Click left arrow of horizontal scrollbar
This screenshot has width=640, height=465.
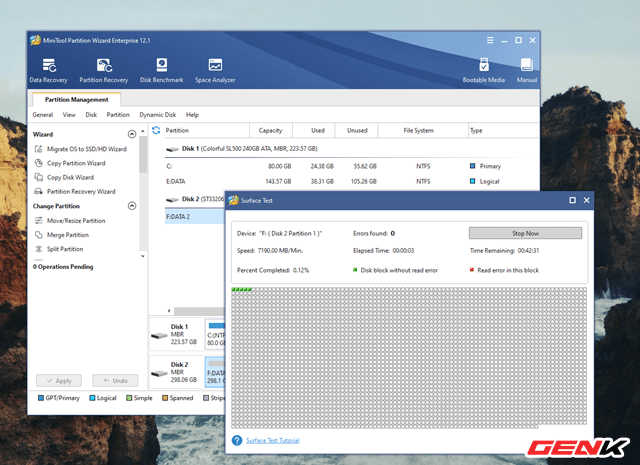(169, 311)
